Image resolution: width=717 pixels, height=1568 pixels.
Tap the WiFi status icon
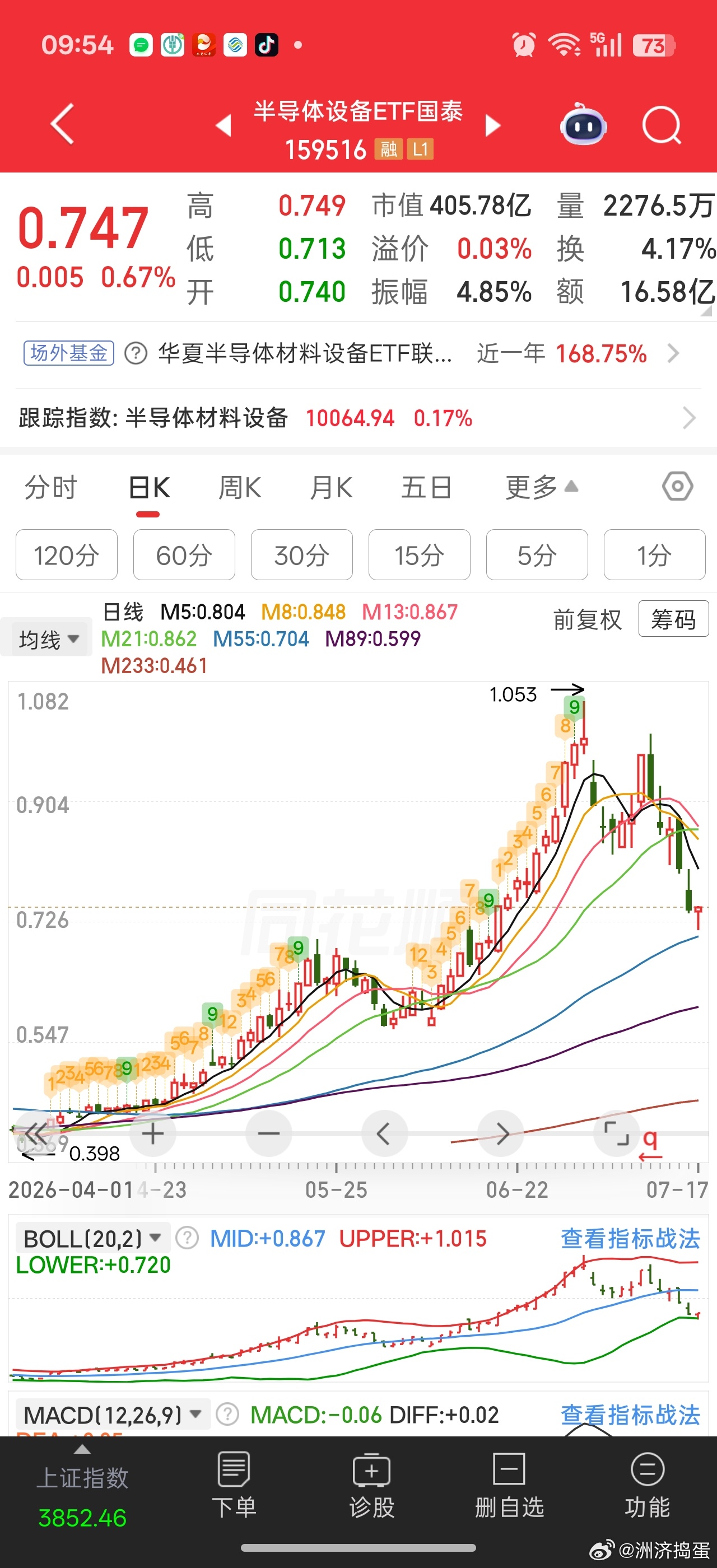point(564,45)
